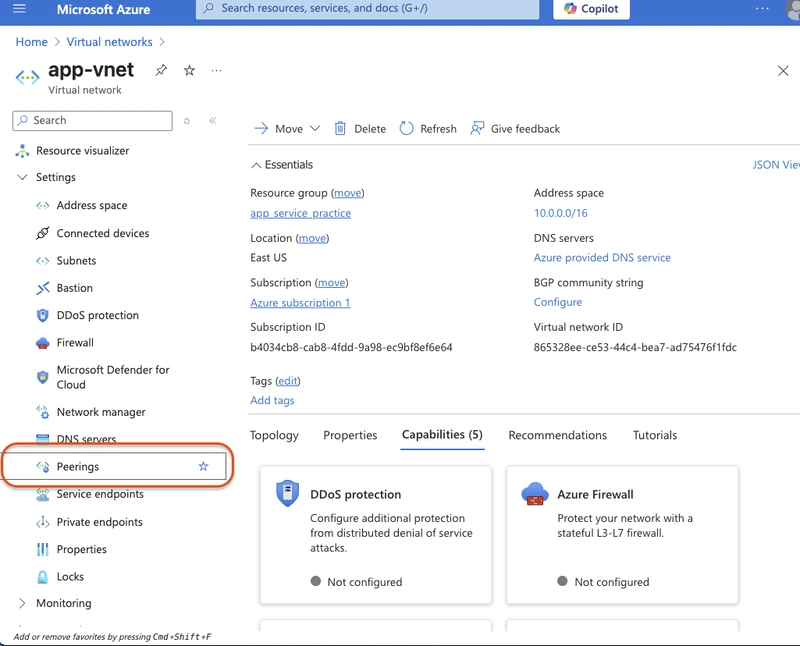The height and width of the screenshot is (646, 800).
Task: Click the Peerings icon
Action: (43, 466)
